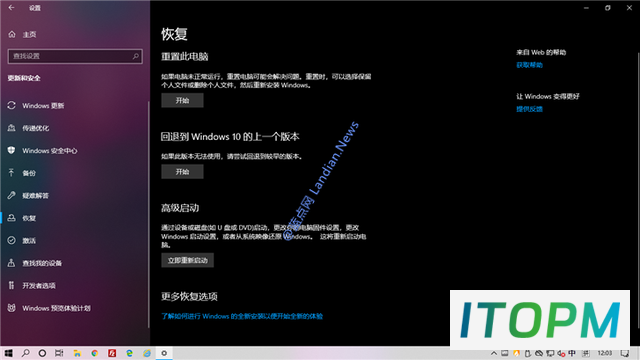Click the search magnifier in settings box
The width and height of the screenshot is (640, 360).
[x=136, y=56]
